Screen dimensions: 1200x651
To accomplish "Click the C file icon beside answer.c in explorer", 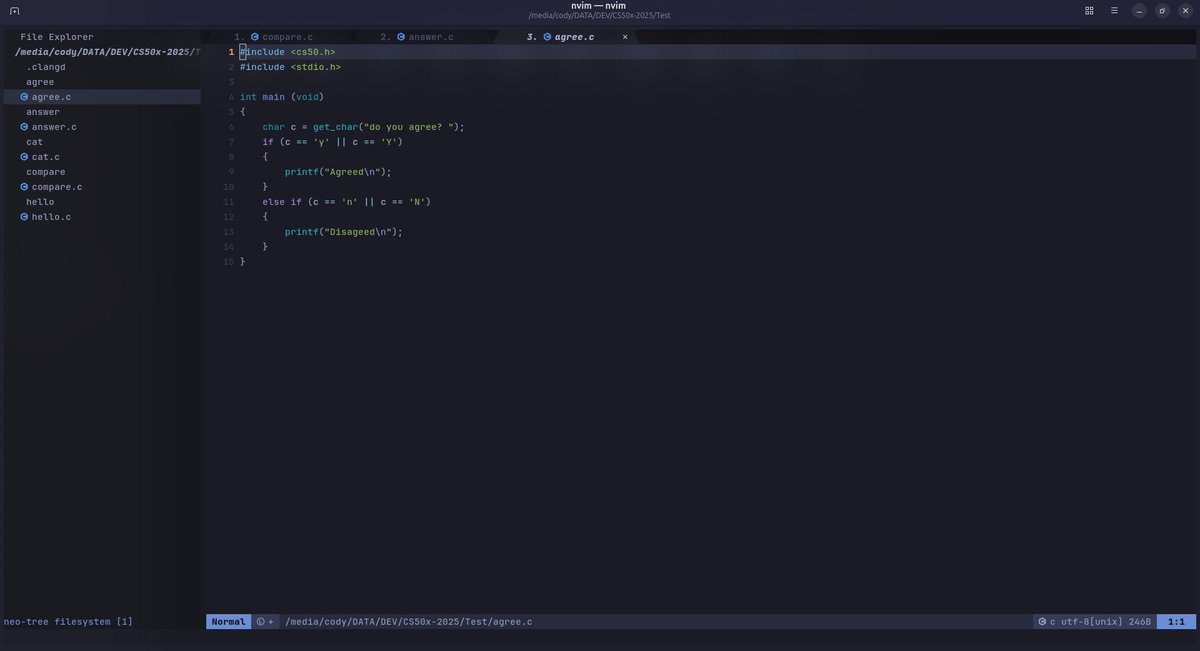I will 24,127.
